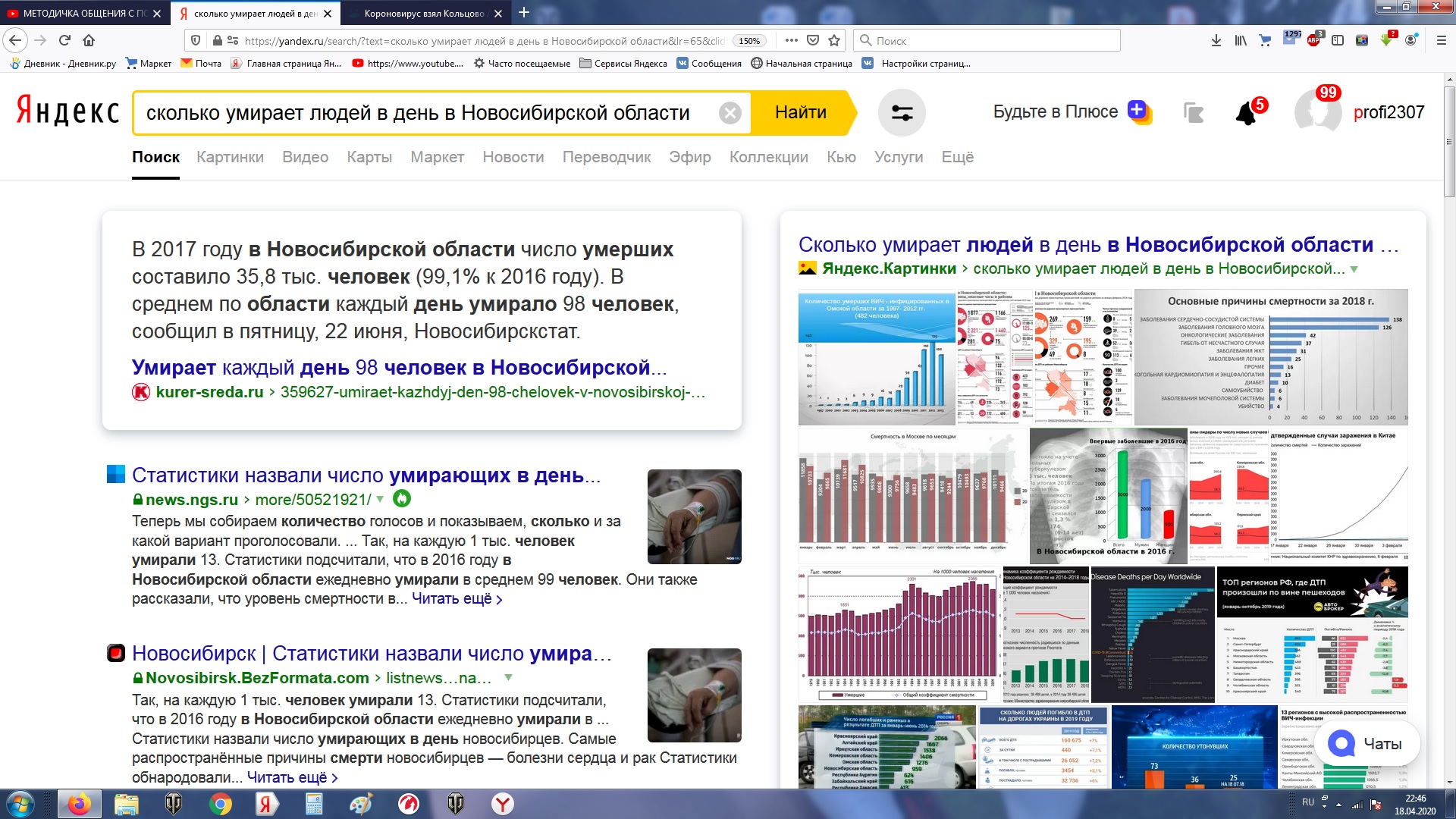Go to Yandex logo home
Image resolution: width=1456 pixels, height=819 pixels.
[67, 112]
